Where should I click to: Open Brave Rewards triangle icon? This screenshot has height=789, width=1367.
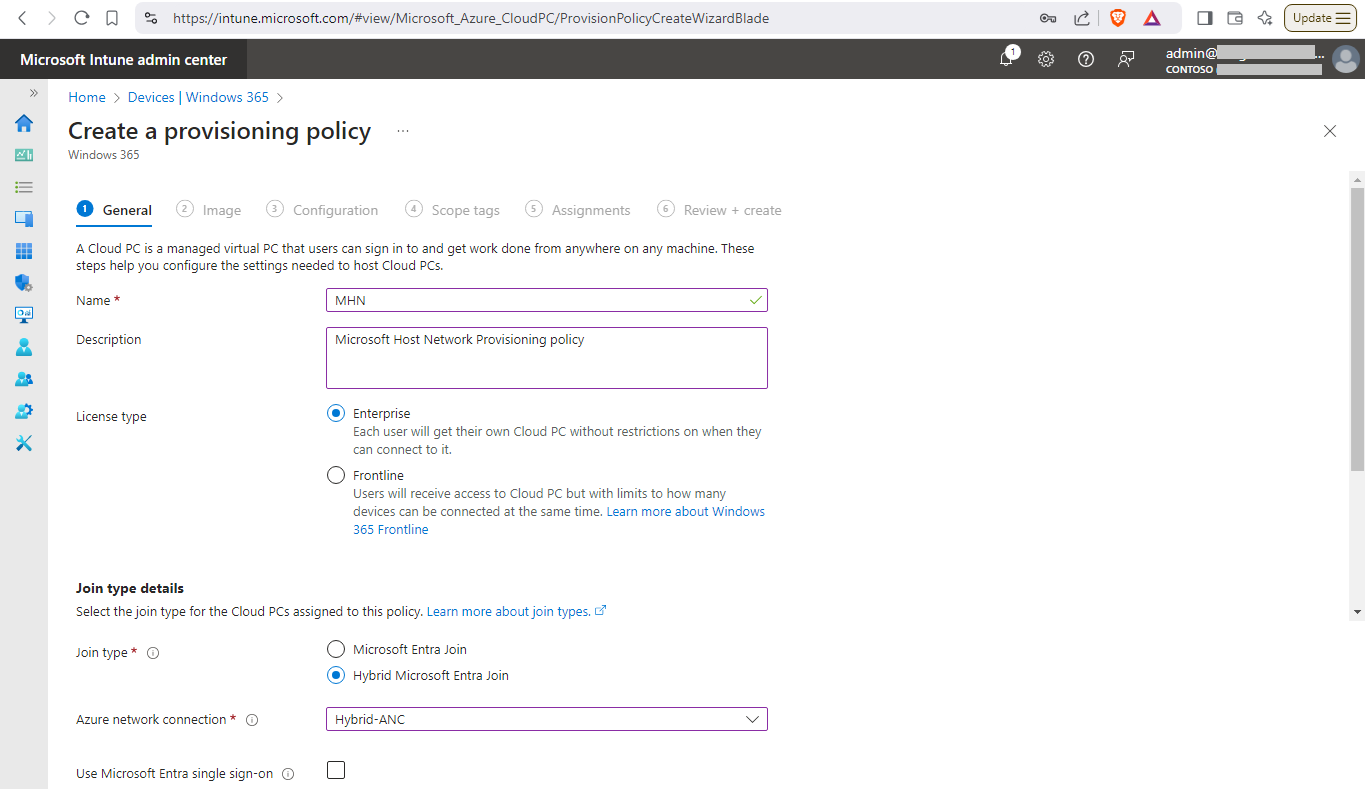tap(1152, 18)
